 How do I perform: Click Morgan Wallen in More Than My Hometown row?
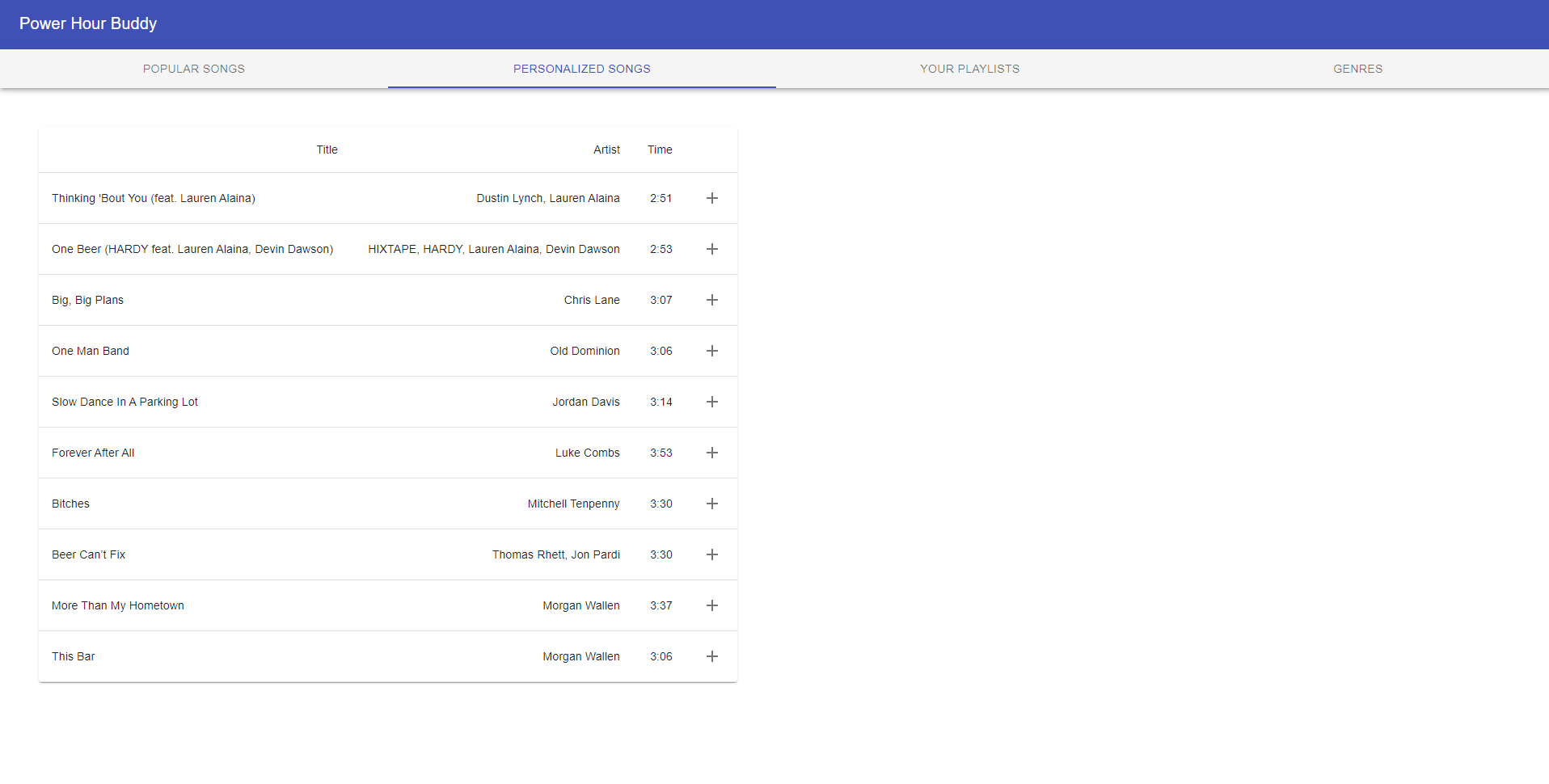[x=581, y=605]
